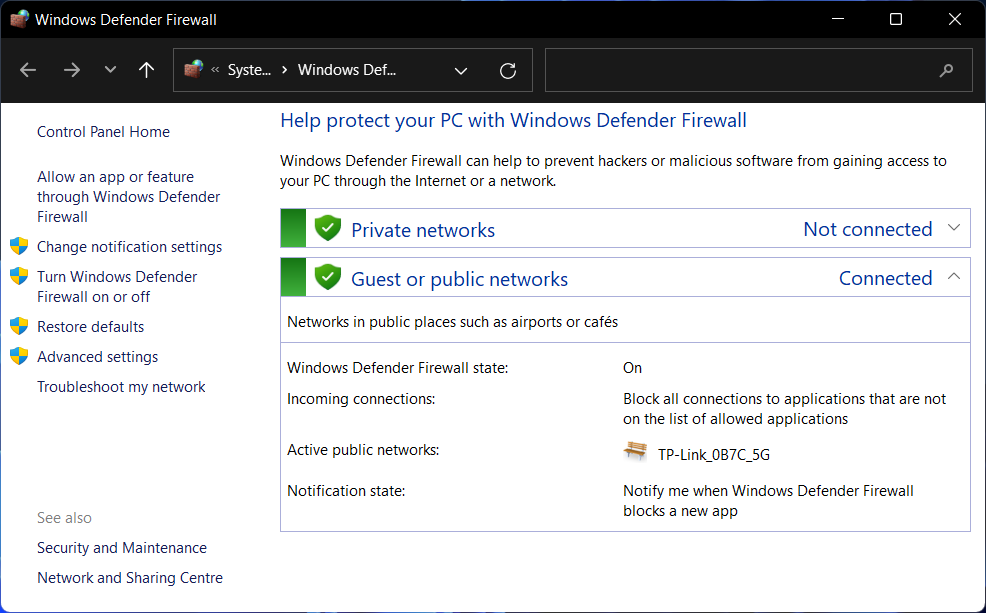Screen dimensions: 986x613
Task: Open Turn Windows Defender Firewall on or off
Action: click(117, 287)
